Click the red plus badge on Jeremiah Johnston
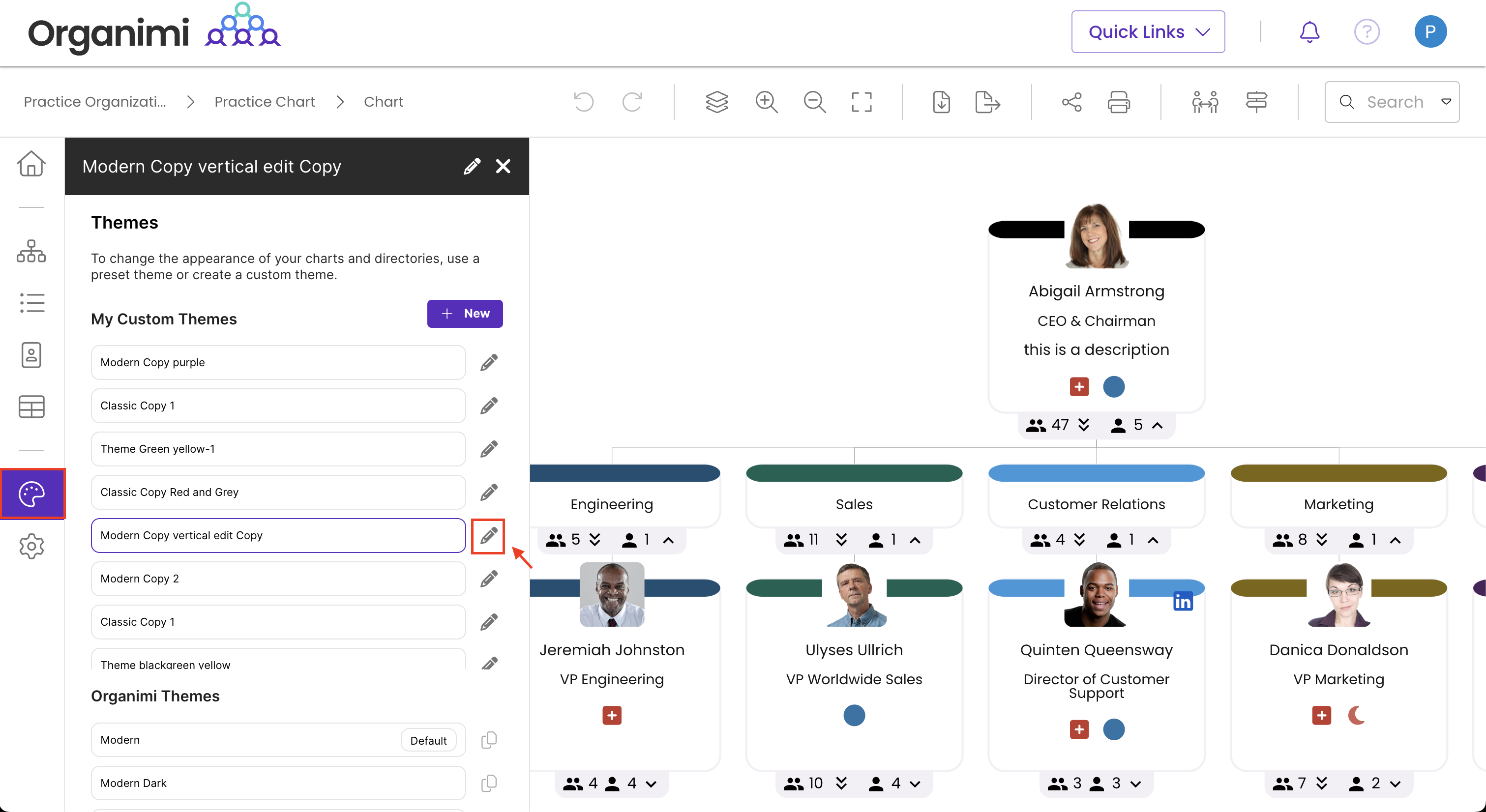Image resolution: width=1486 pixels, height=812 pixels. [612, 715]
